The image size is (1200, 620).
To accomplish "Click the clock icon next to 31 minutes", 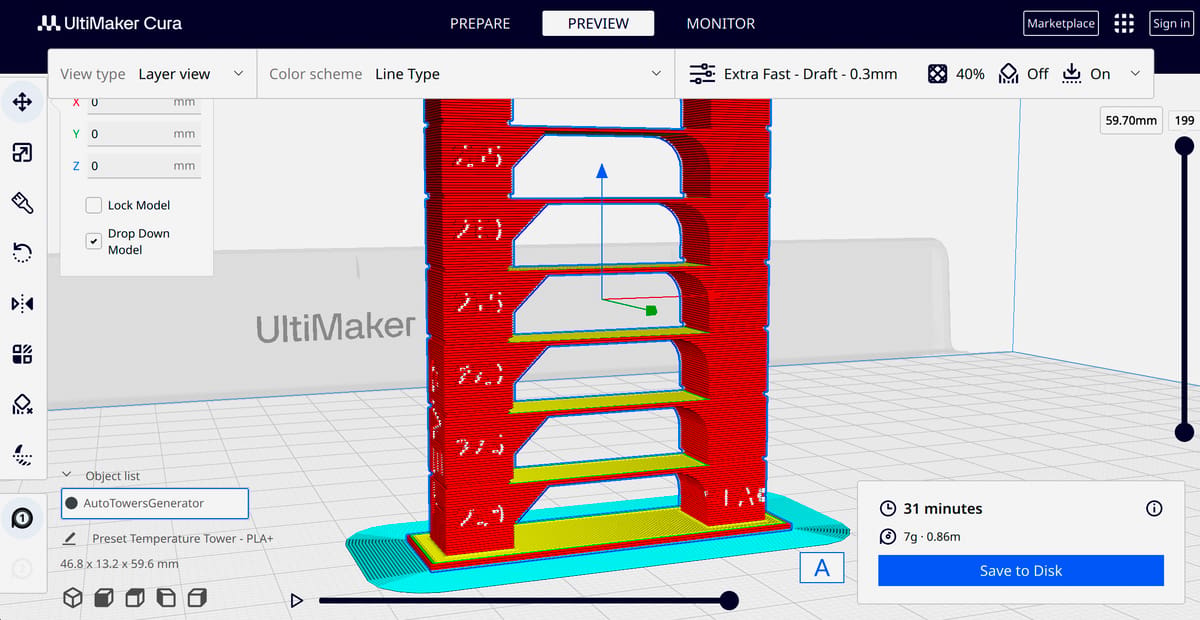I will pos(888,509).
